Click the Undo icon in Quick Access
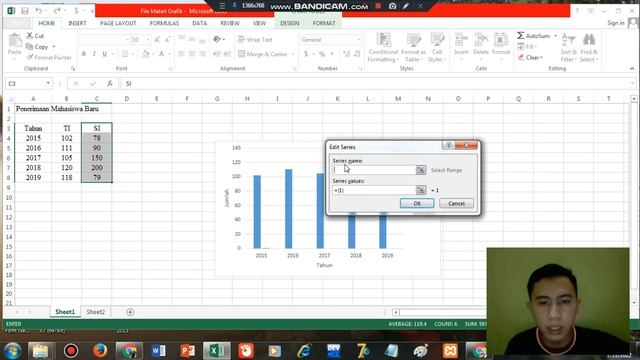Viewport: 640px width, 360px height. tap(38, 11)
